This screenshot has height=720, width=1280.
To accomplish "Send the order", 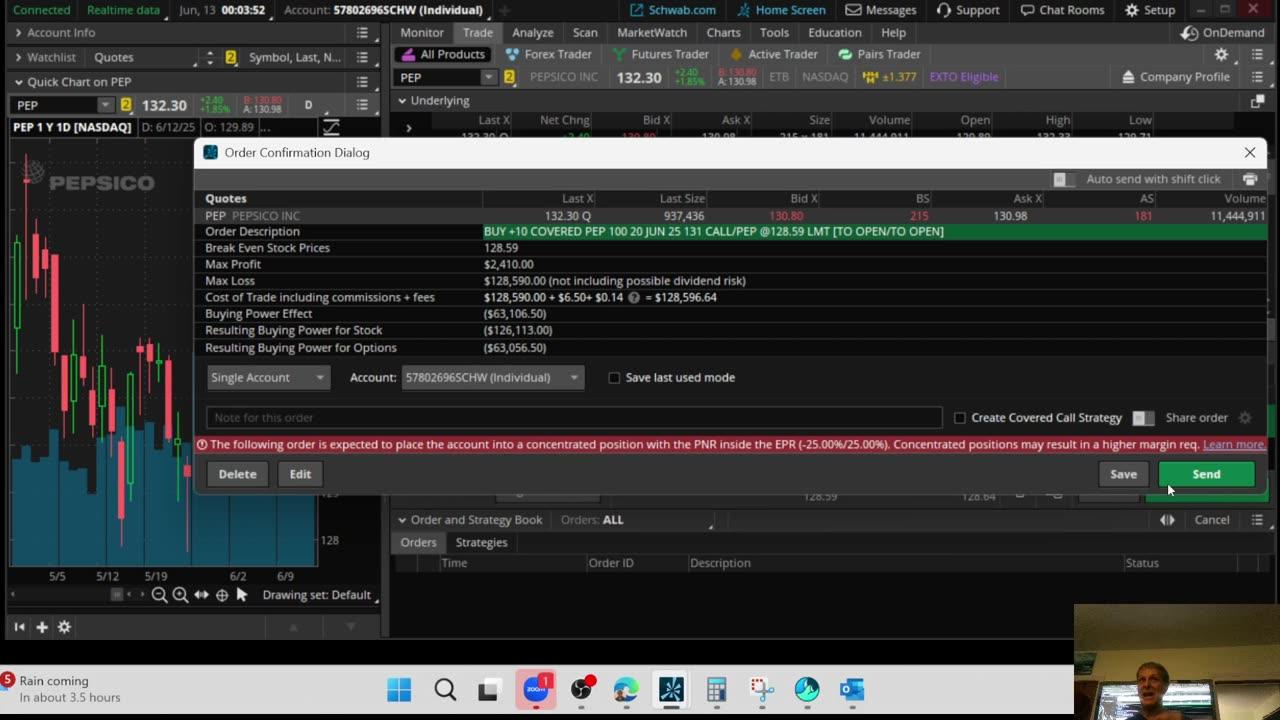I will 1206,474.
